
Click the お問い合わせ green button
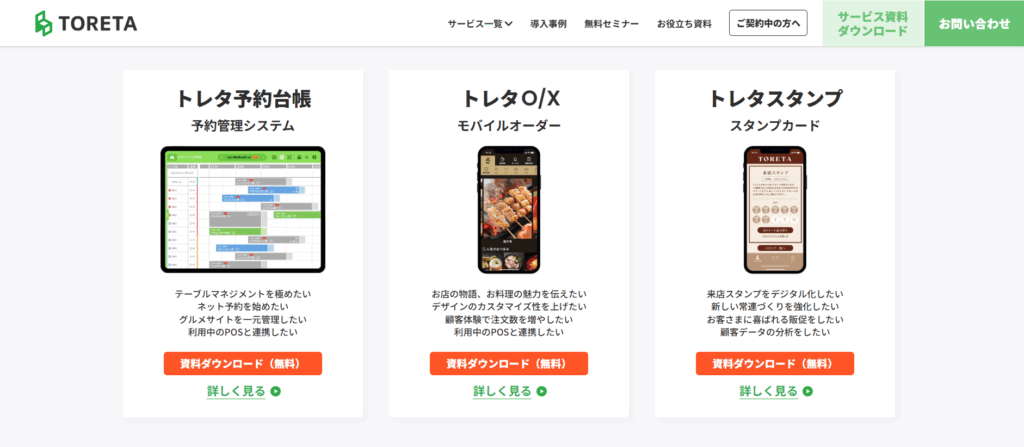coord(974,23)
